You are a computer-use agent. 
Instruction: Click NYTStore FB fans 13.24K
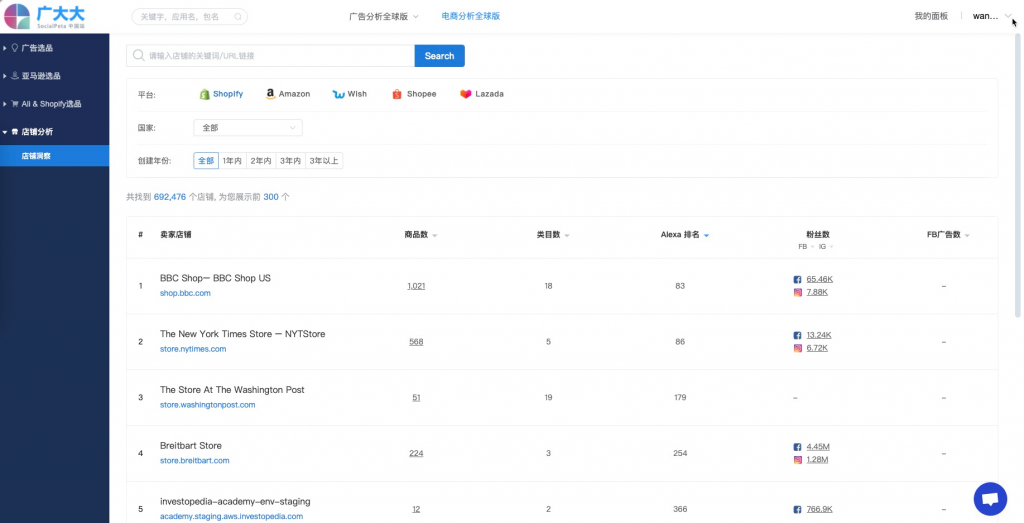pyautogui.click(x=819, y=336)
